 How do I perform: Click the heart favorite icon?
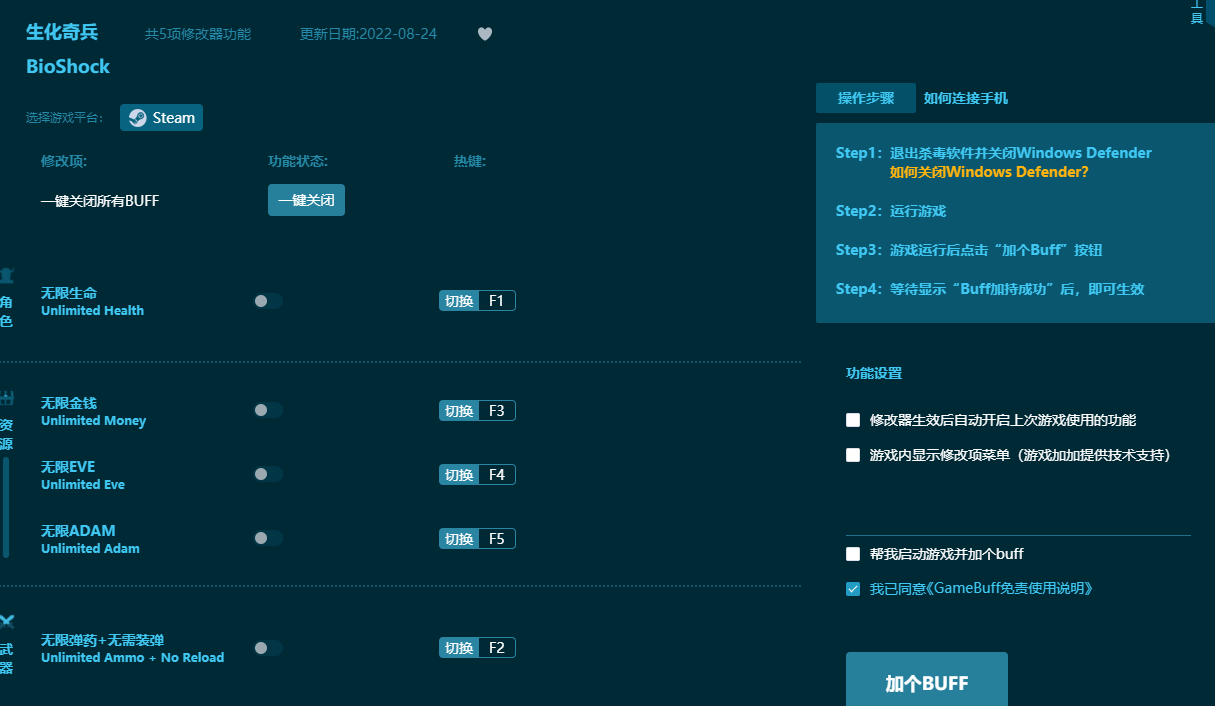pos(485,34)
